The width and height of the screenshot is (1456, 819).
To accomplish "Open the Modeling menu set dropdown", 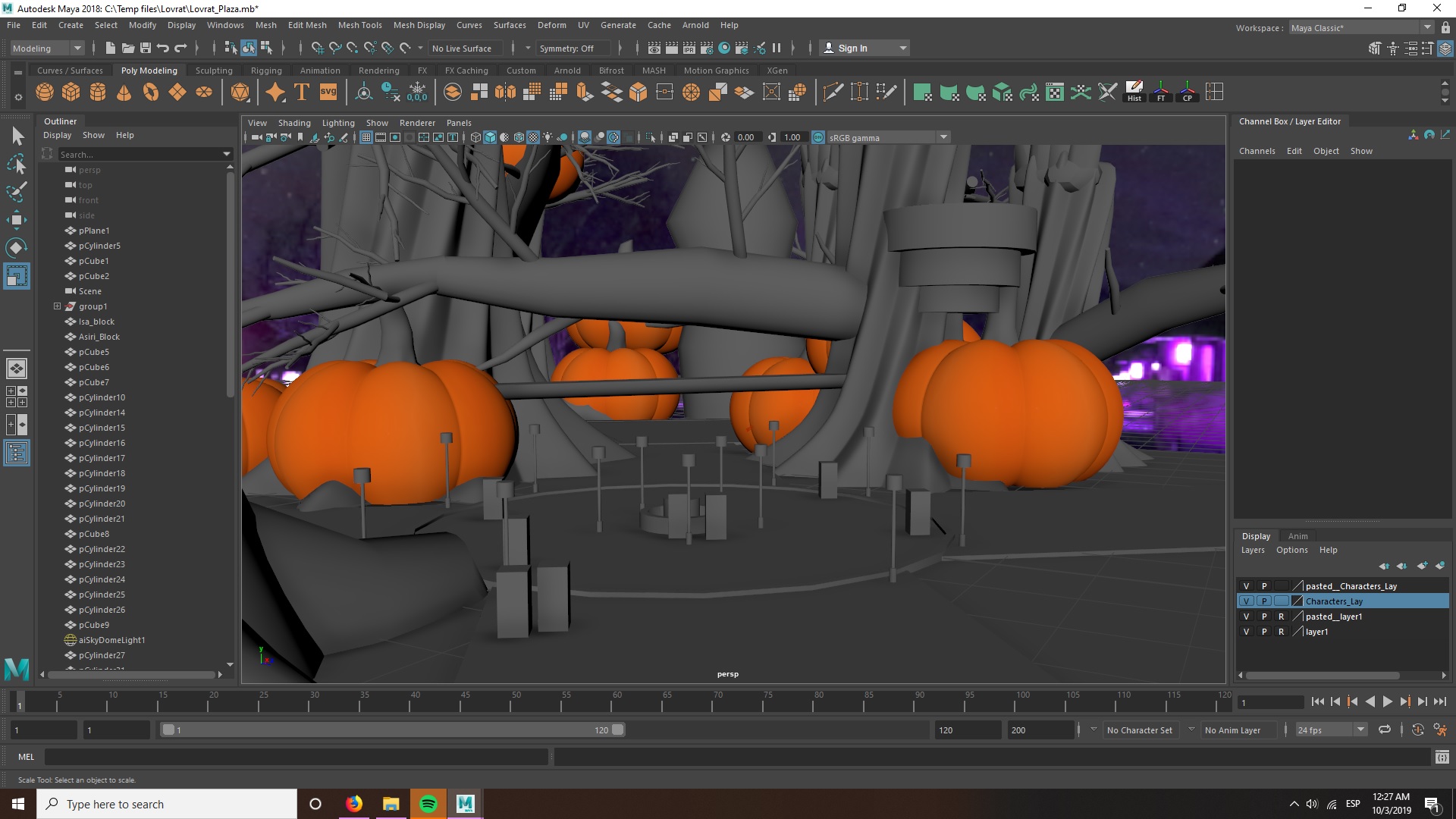I will (x=77, y=48).
